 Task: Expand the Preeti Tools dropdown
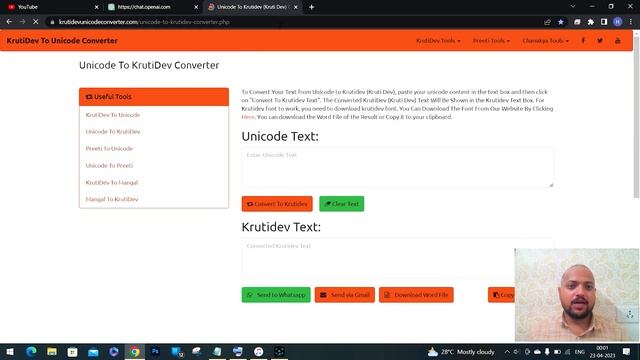pyautogui.click(x=491, y=40)
